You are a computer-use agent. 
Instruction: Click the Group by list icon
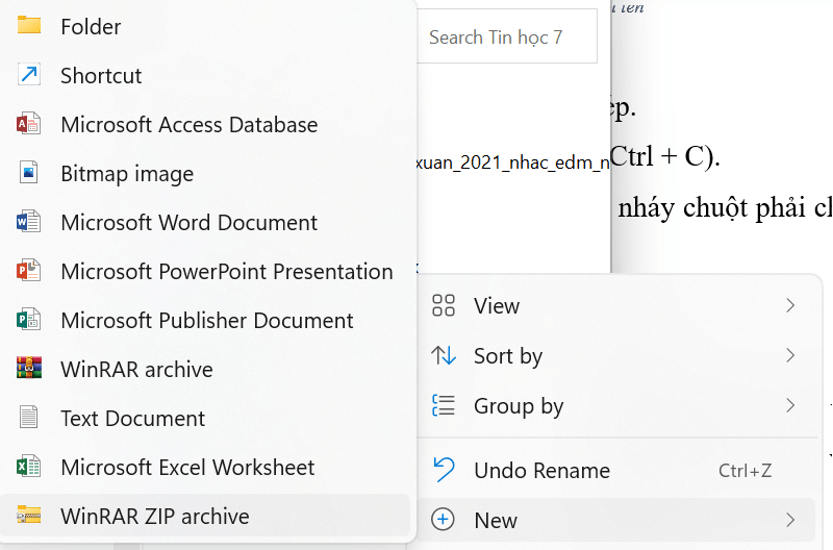click(x=443, y=406)
